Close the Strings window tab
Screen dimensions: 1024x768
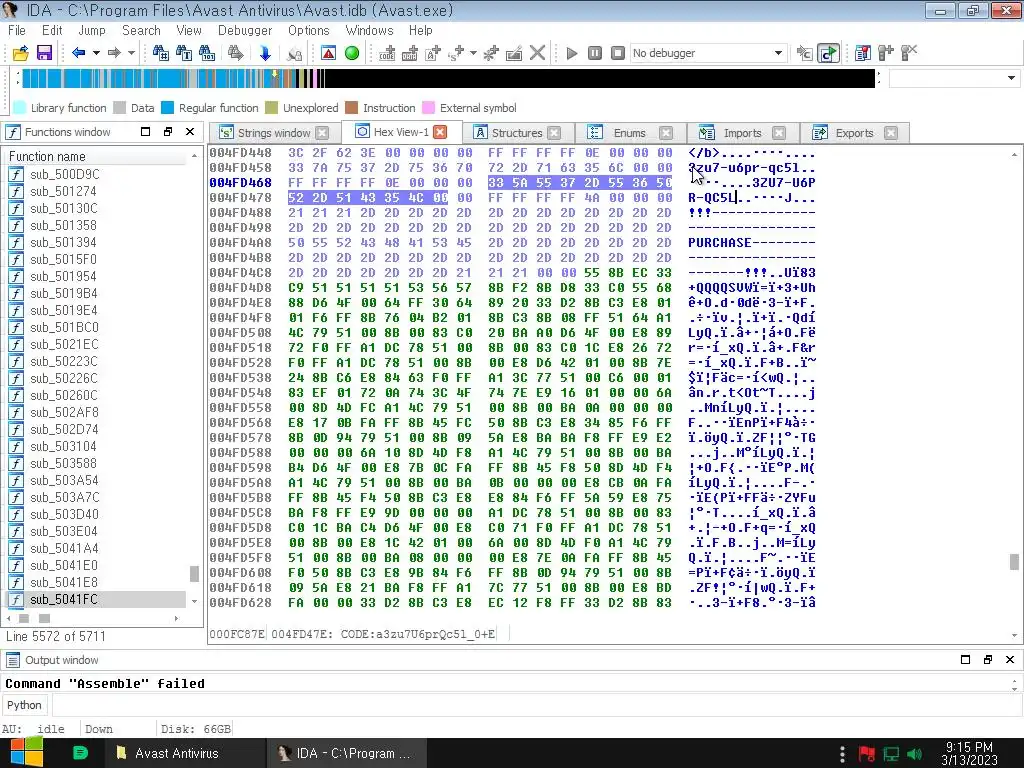coord(322,133)
